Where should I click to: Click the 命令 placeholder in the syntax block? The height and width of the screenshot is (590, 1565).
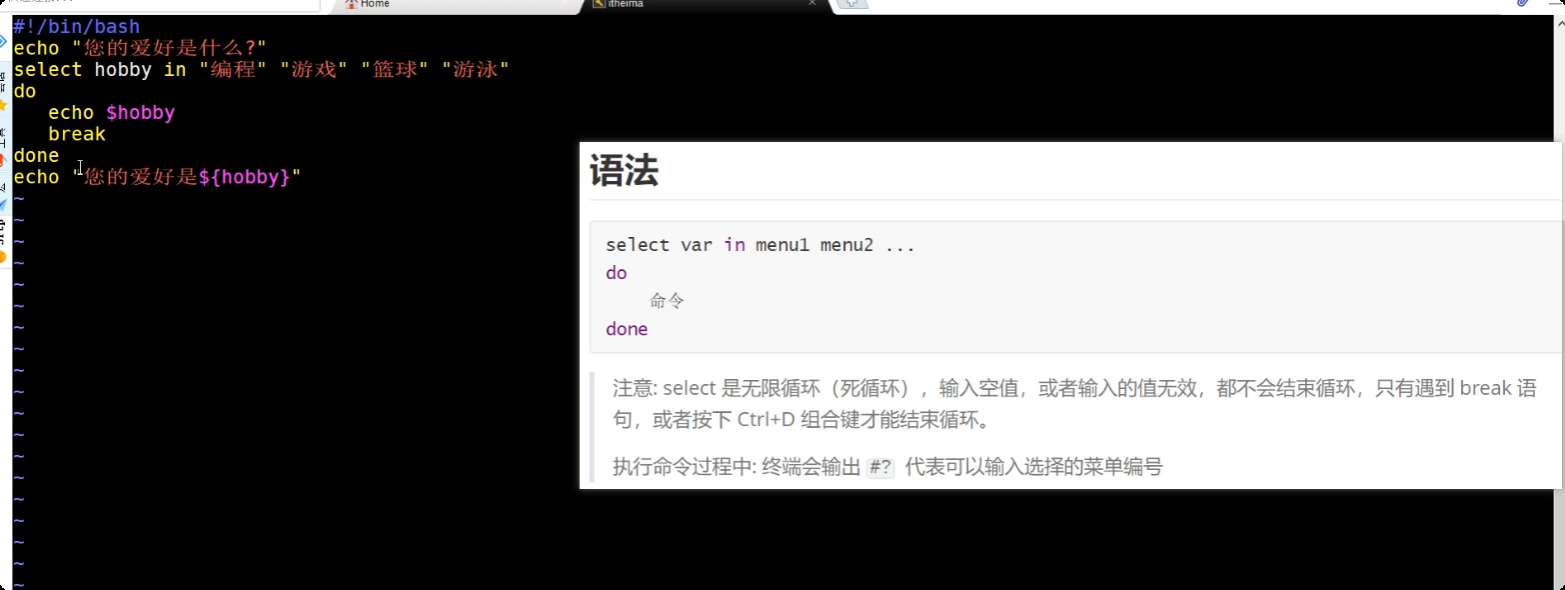point(667,301)
